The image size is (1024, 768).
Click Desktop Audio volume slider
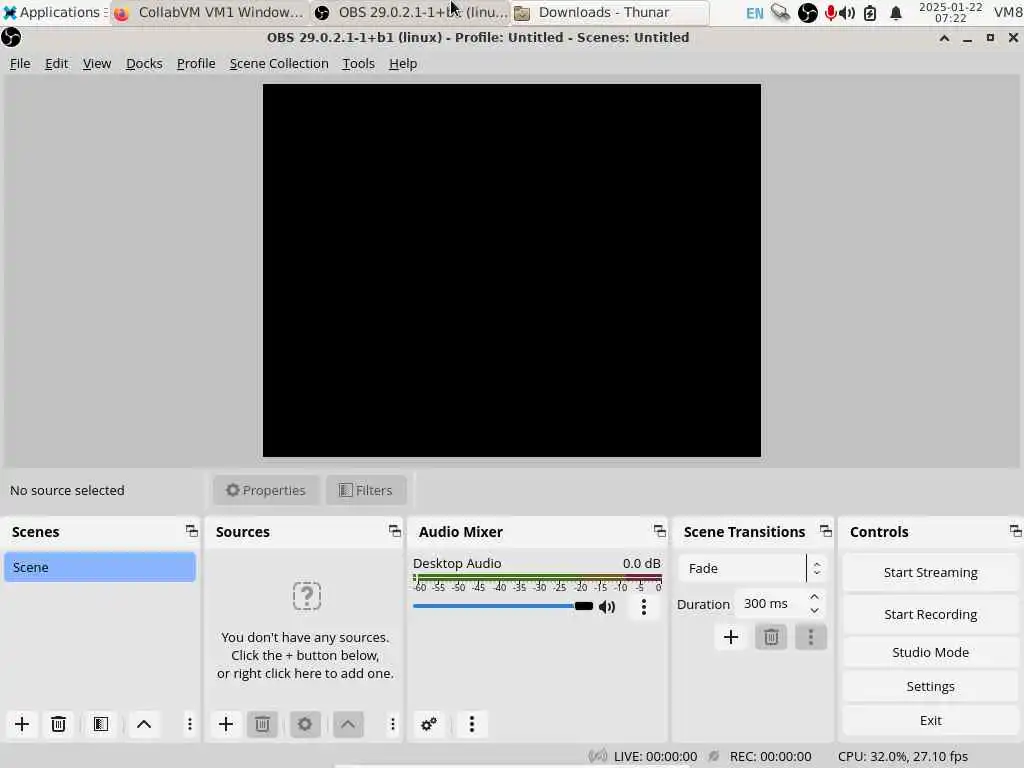(503, 606)
